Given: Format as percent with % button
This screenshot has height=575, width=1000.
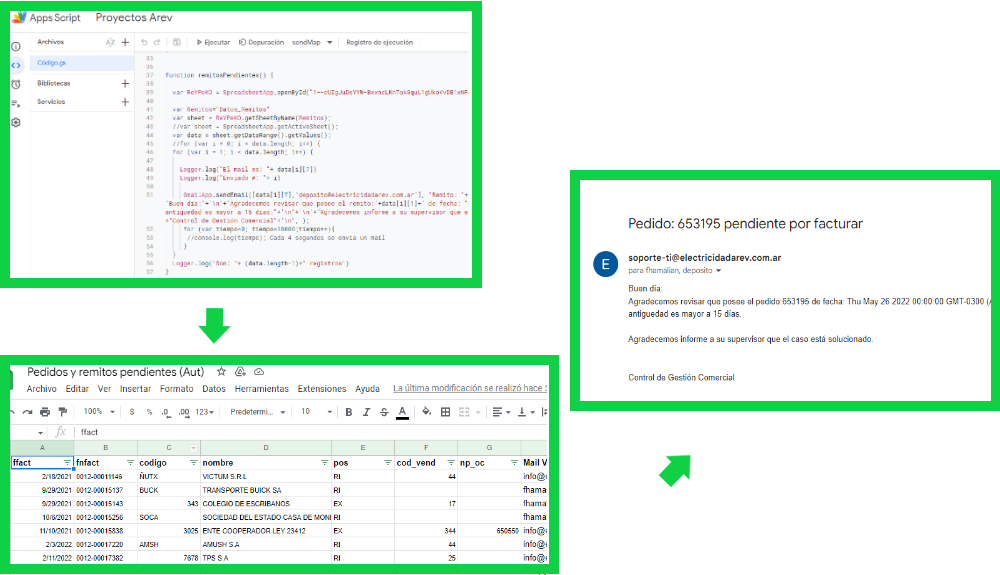Looking at the screenshot, I should (x=149, y=412).
